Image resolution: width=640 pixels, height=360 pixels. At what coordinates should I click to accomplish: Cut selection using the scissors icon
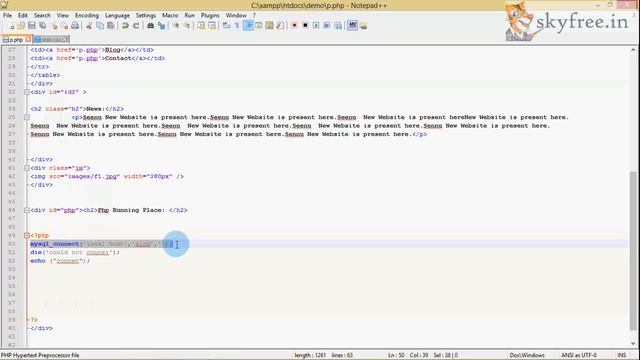pos(89,26)
